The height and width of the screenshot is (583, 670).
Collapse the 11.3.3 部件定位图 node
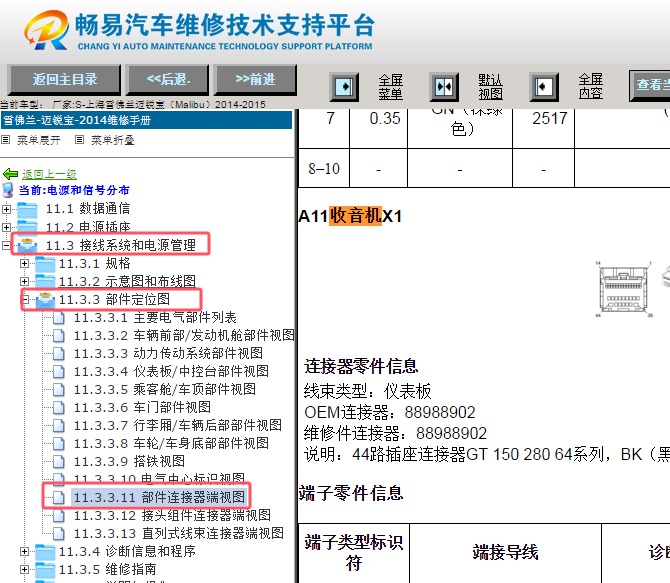(24, 299)
